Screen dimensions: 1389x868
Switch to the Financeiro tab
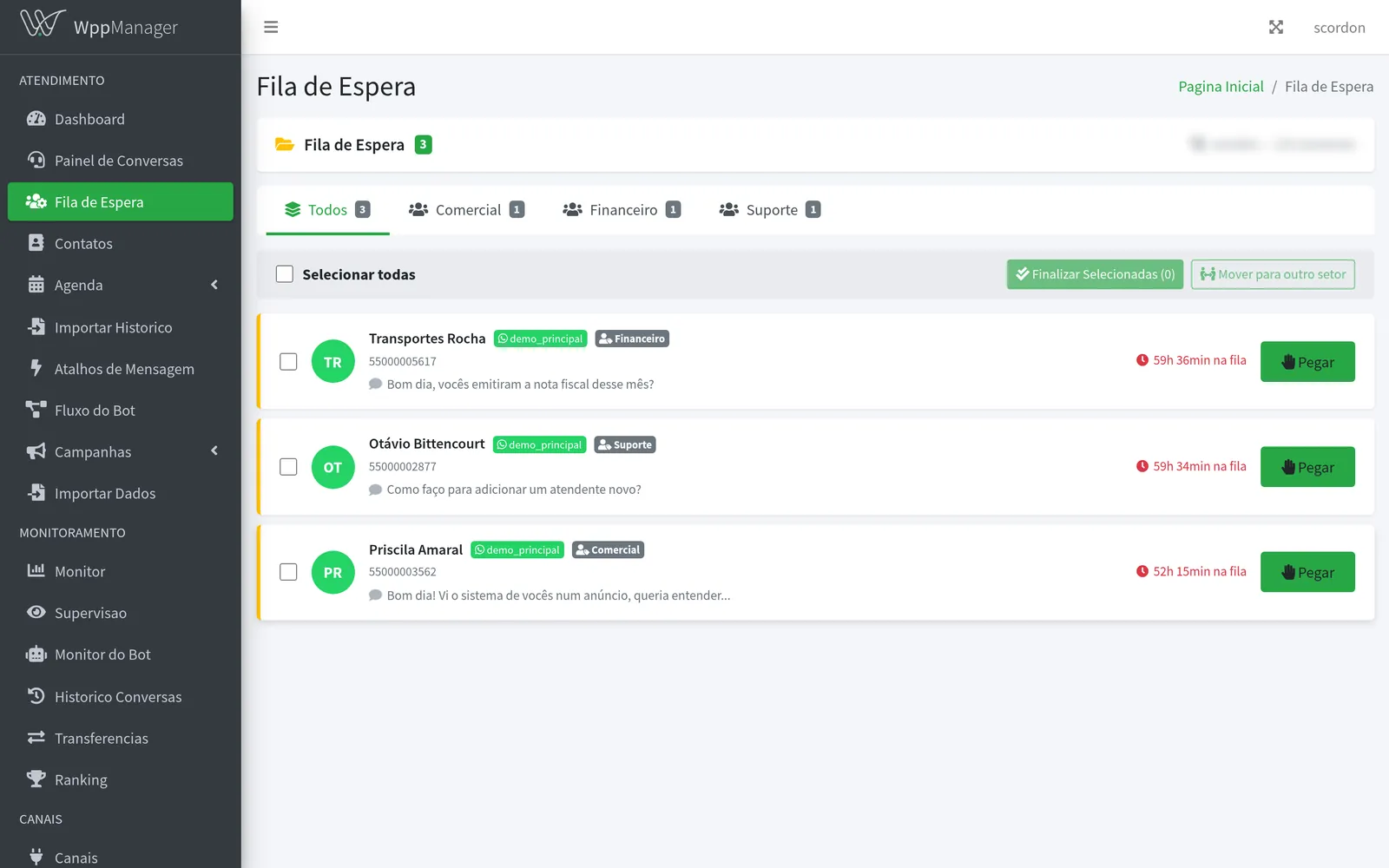[622, 210]
